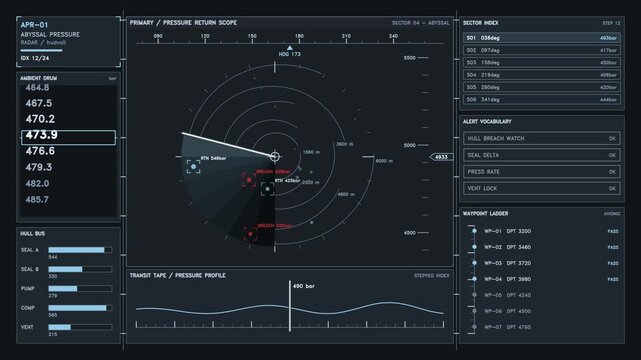This screenshot has width=641, height=360.
Task: Click the SEAL A level bar
Action: point(80,250)
